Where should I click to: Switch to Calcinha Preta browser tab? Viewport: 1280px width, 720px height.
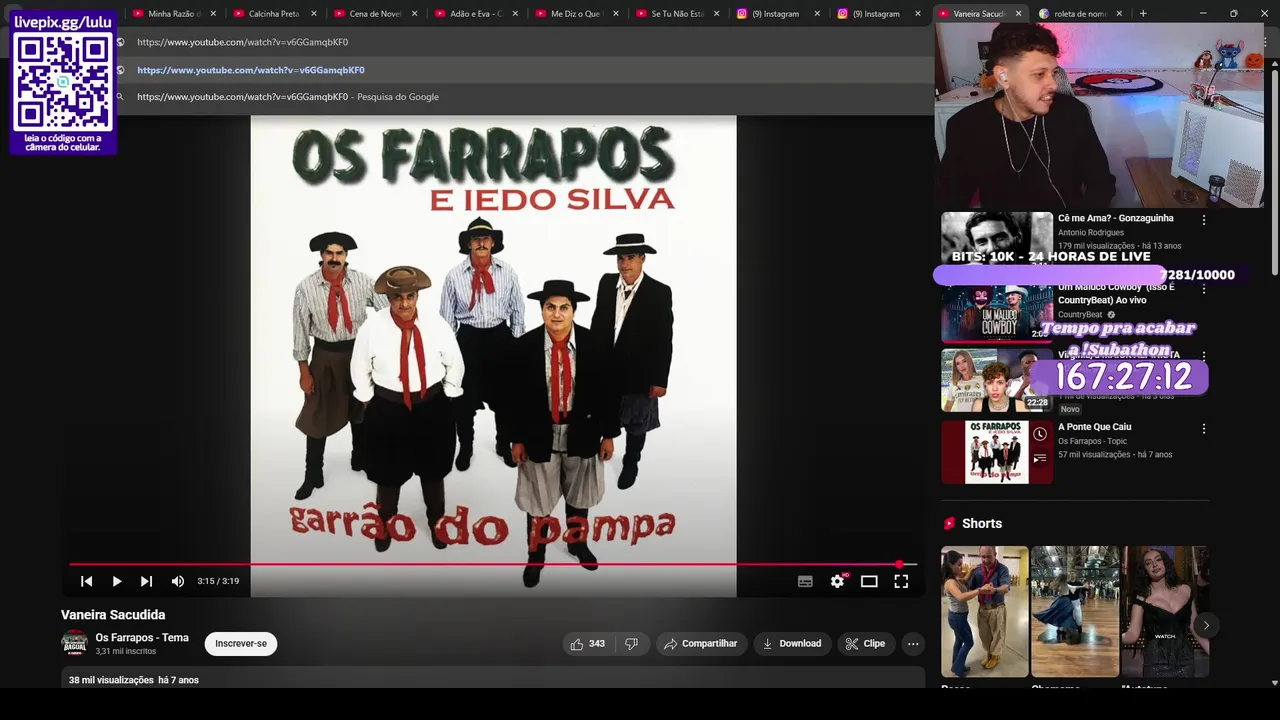tap(273, 14)
